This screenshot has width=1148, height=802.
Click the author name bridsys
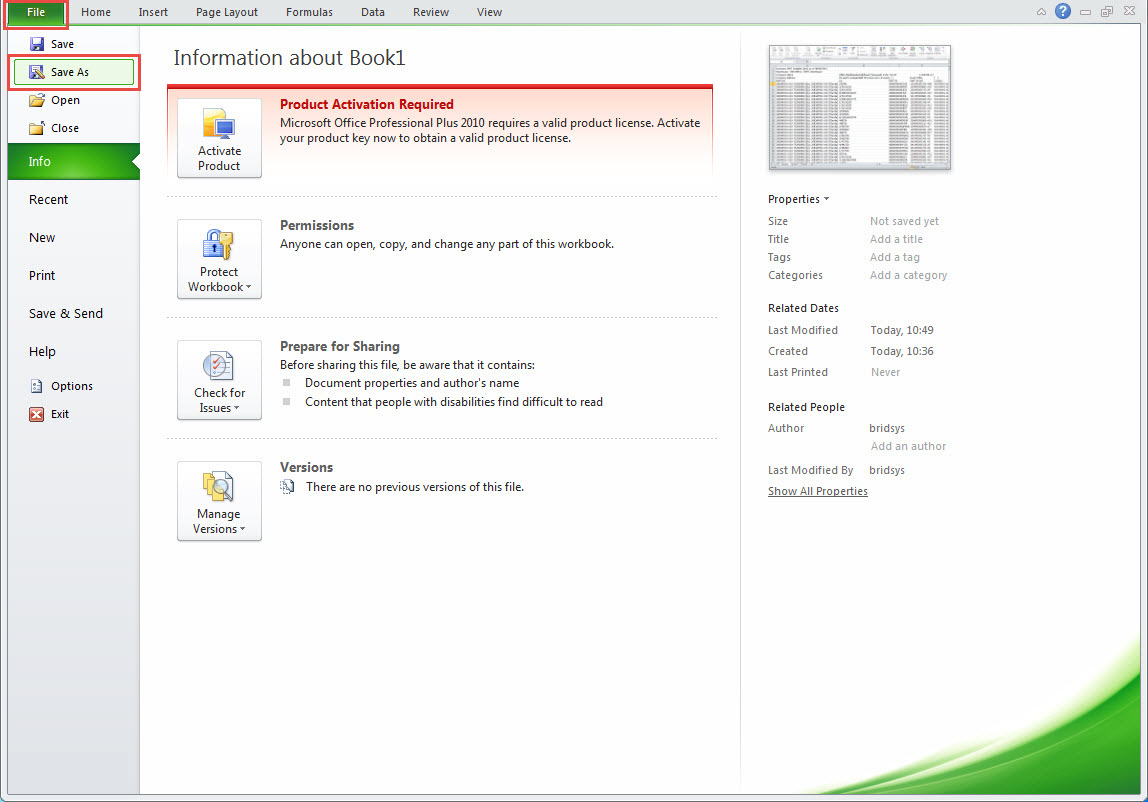point(887,428)
